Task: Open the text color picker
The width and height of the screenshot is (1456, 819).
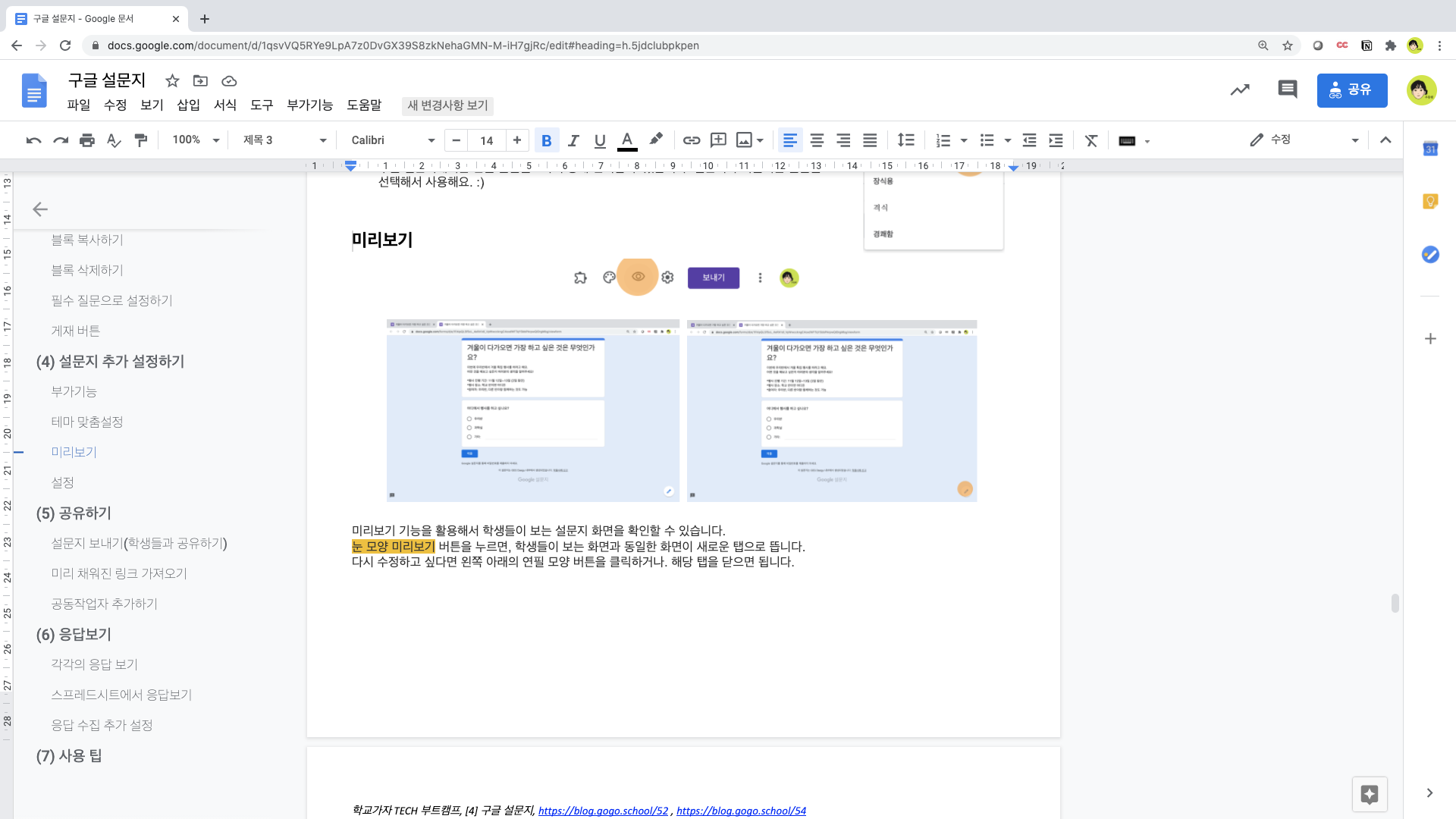Action: coord(626,140)
